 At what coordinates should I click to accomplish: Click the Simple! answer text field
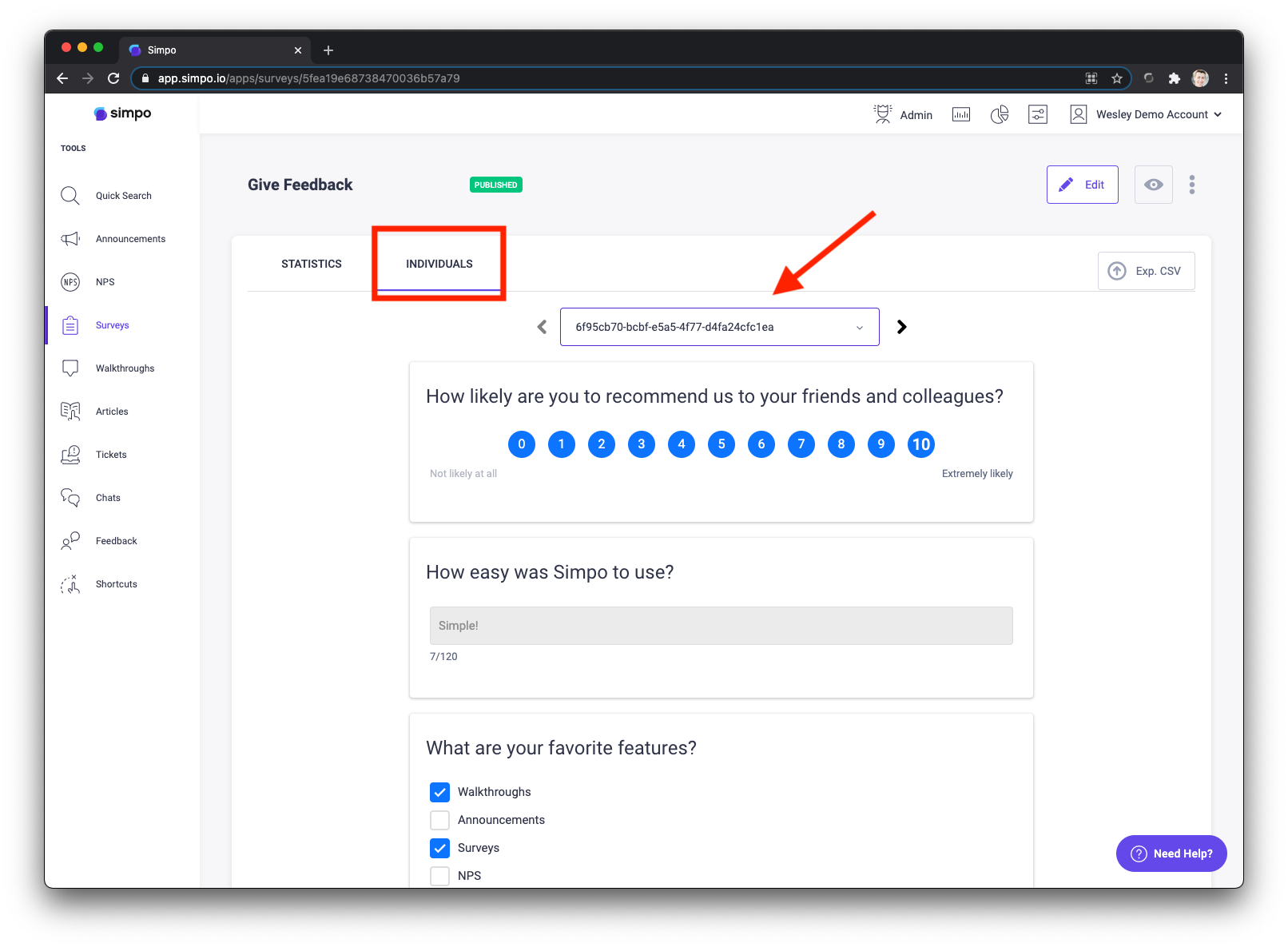point(722,626)
